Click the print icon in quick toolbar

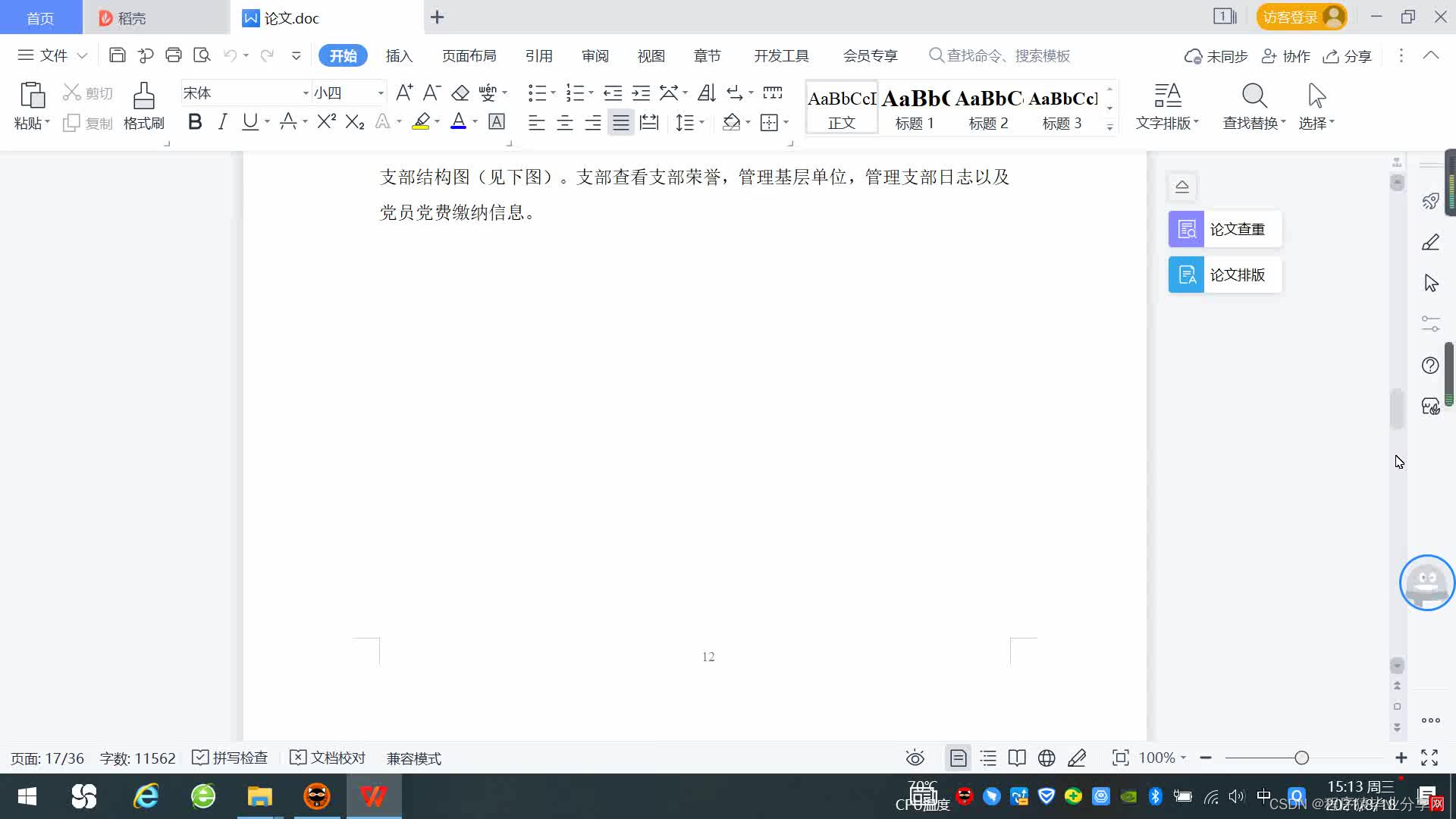click(x=174, y=55)
